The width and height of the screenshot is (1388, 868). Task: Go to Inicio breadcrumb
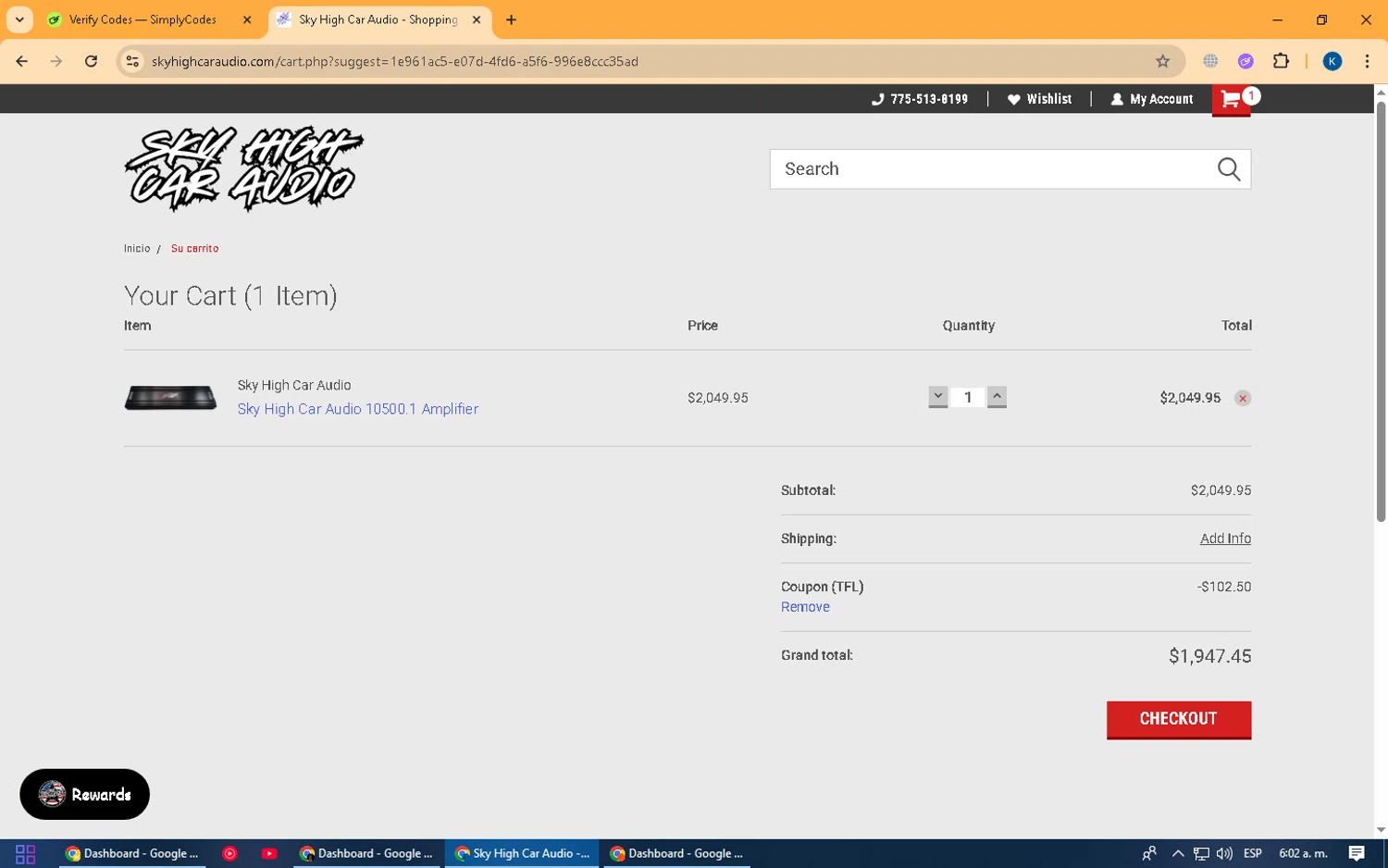click(137, 248)
